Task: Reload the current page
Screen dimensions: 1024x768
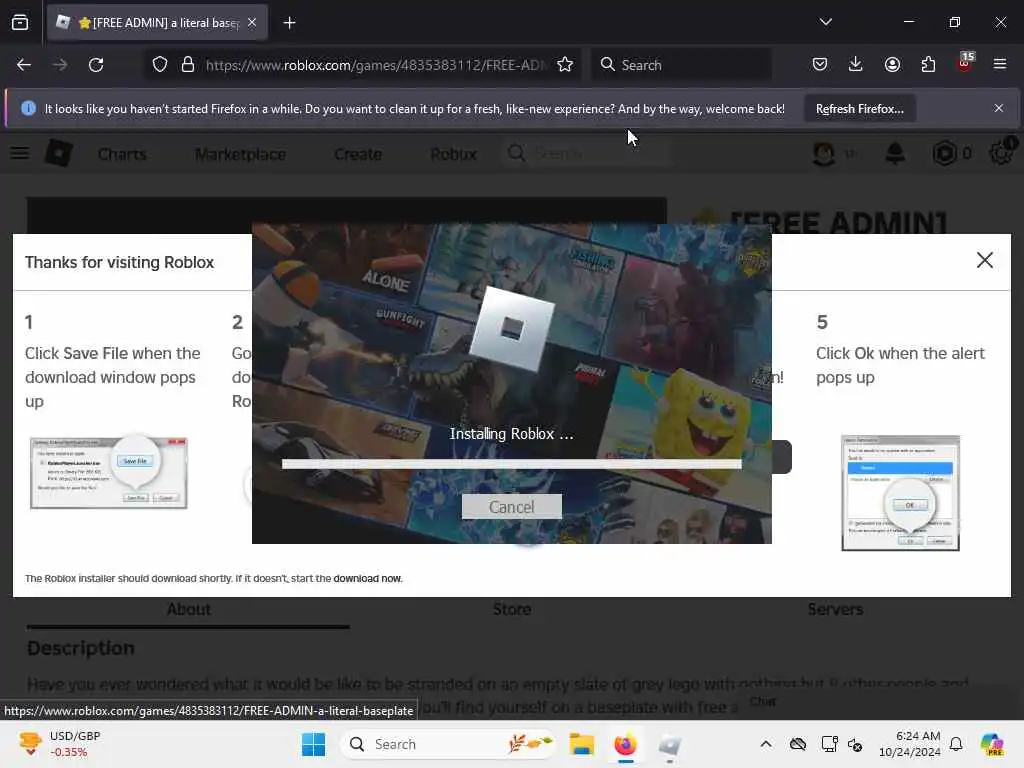Action: pyautogui.click(x=96, y=65)
